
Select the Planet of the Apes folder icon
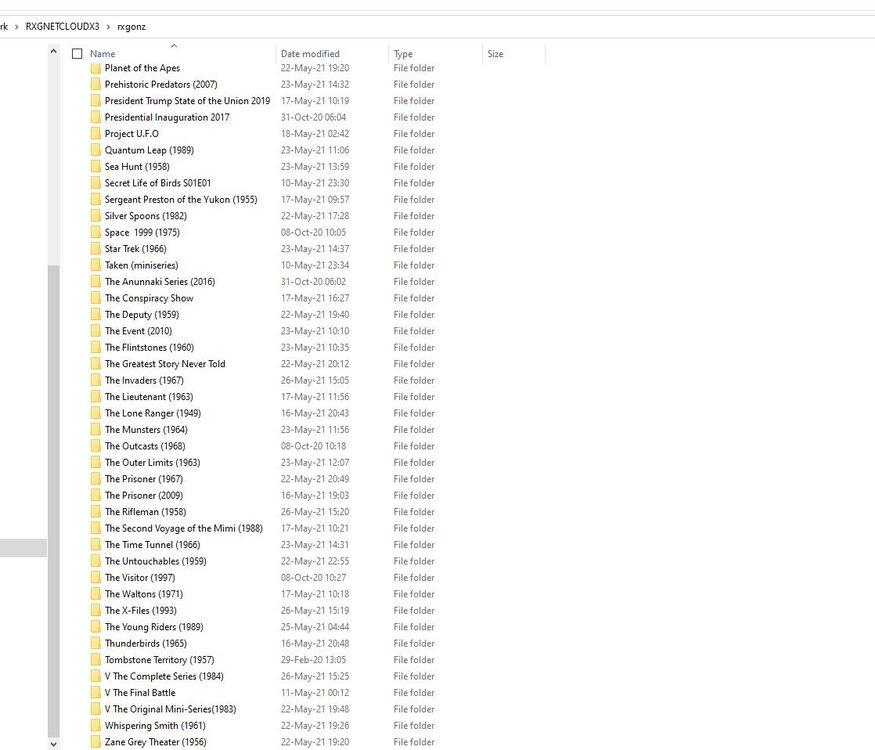[96, 68]
